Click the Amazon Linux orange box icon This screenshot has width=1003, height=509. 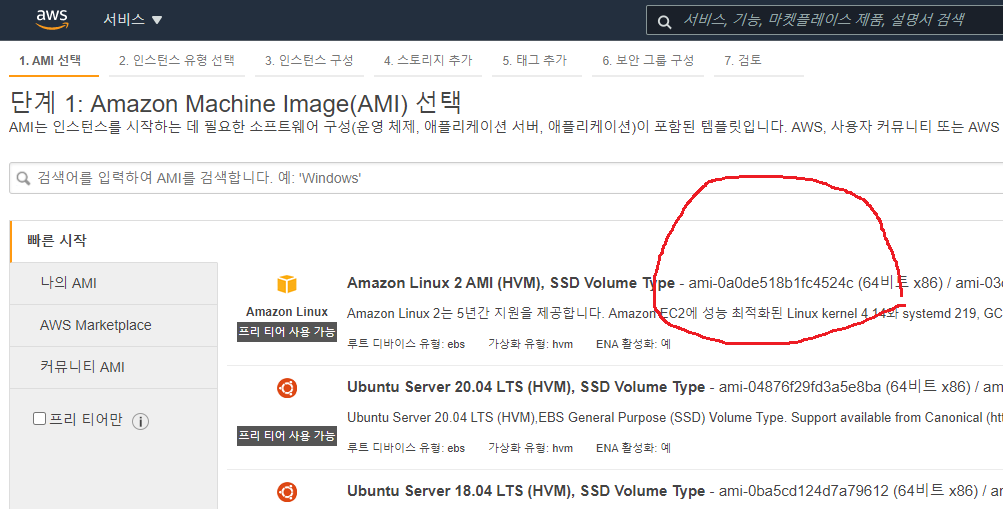[x=287, y=285]
